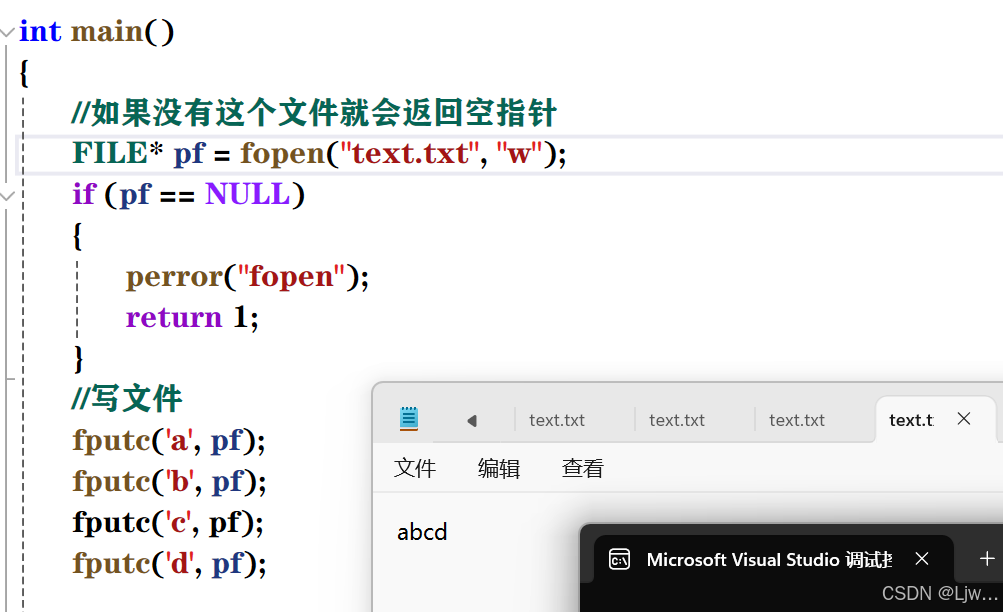Click the int main() declaration
Image resolution: width=1003 pixels, height=612 pixels.
(x=97, y=31)
